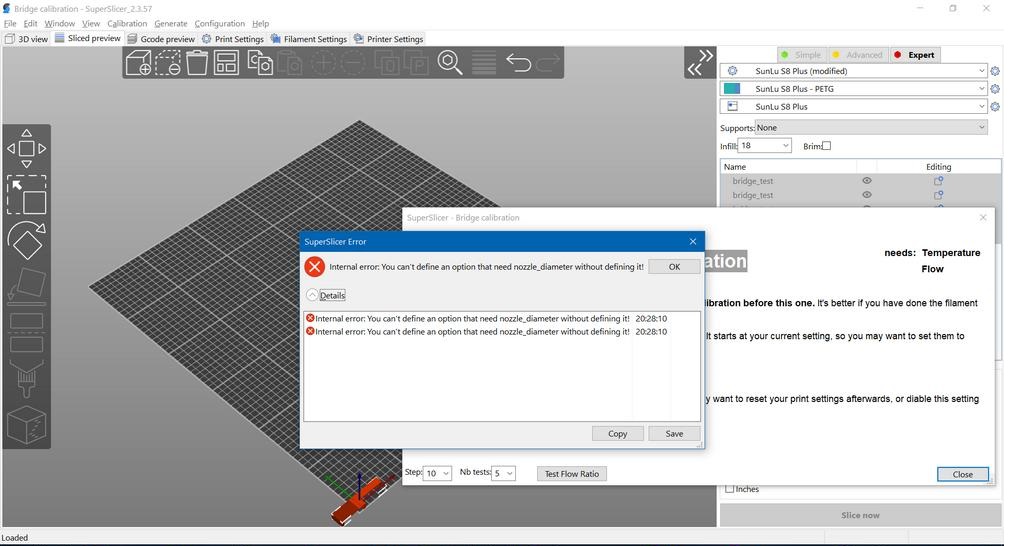The width and height of the screenshot is (1010, 546).
Task: Click Close in Bridge calibration window
Action: pos(962,475)
